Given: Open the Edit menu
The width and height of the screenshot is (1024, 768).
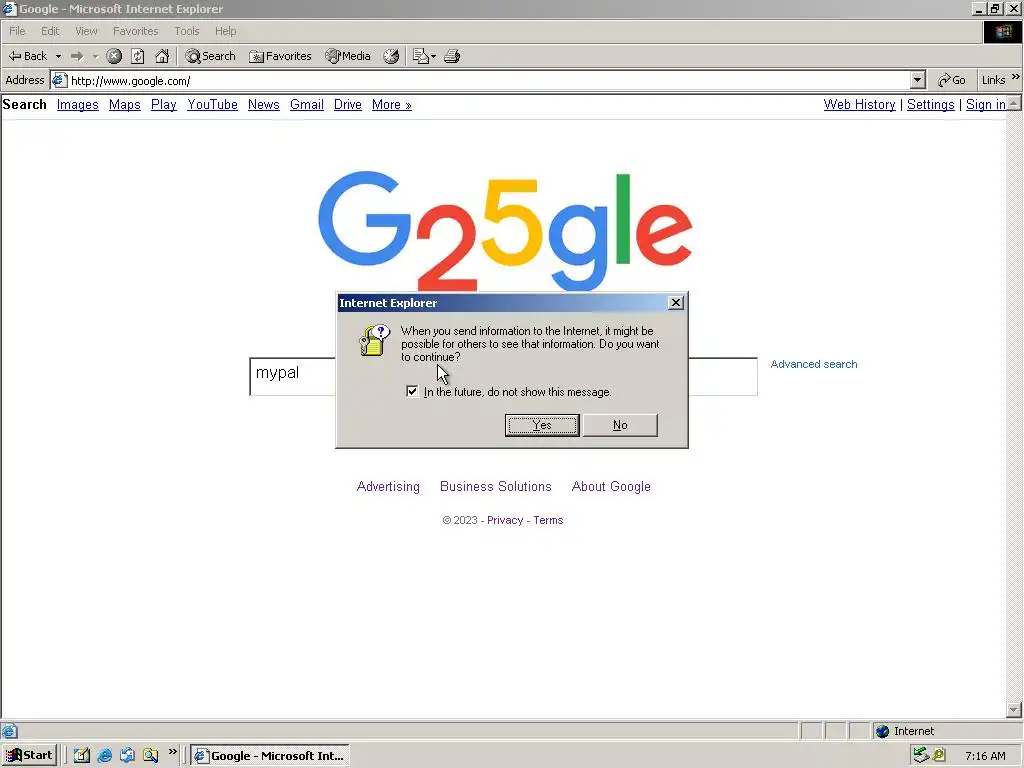Looking at the screenshot, I should [50, 31].
